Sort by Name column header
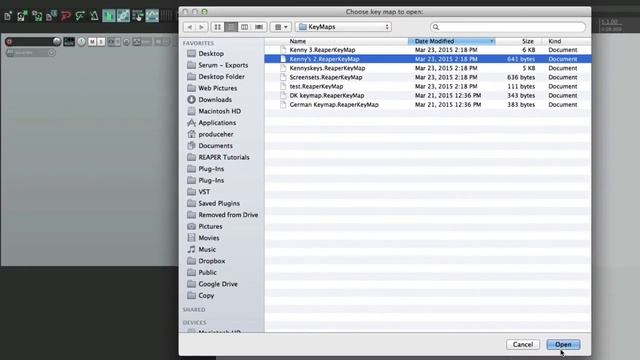640x360 pixels. (298, 41)
